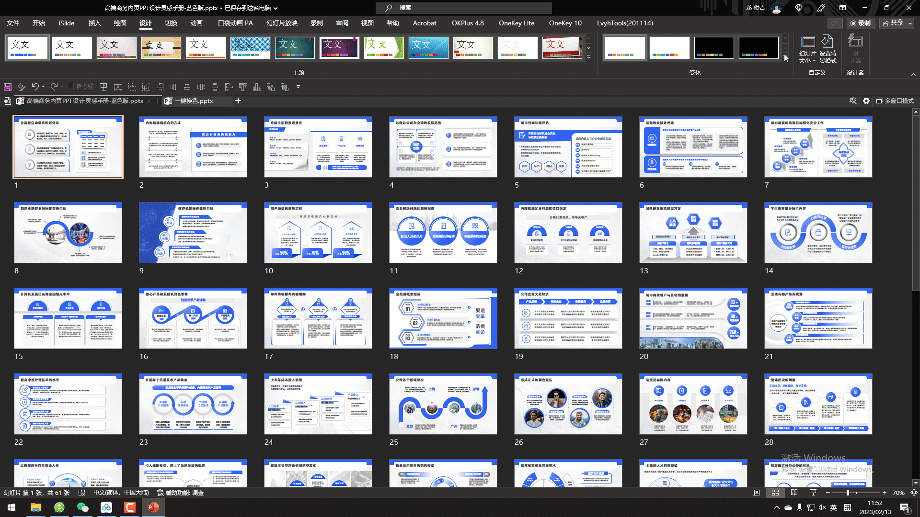Click the Redo arrow icon
This screenshot has width=920, height=517.
click(54, 87)
